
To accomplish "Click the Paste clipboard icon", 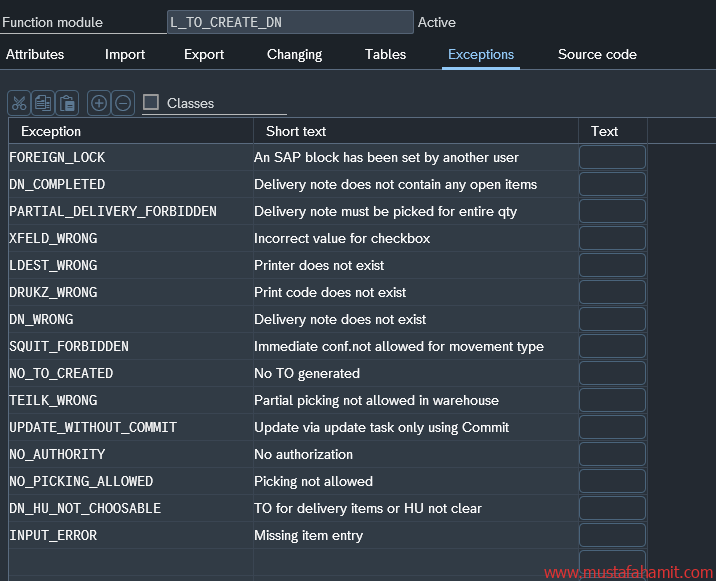I will coord(67,103).
